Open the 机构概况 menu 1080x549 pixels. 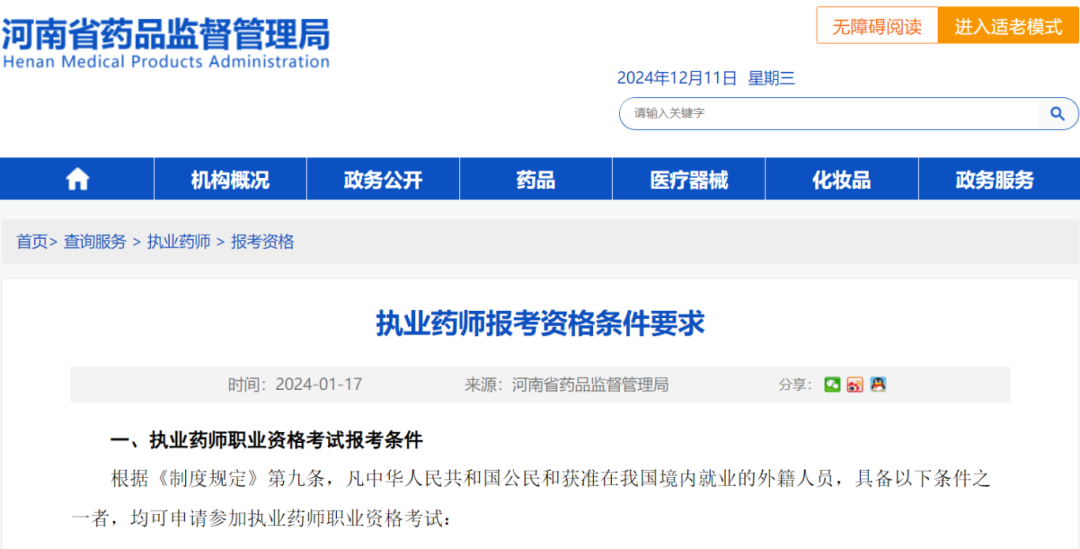[230, 180]
